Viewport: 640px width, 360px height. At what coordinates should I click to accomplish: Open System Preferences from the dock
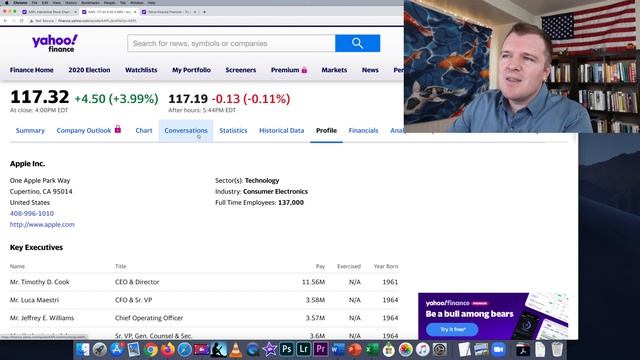(x=440, y=350)
